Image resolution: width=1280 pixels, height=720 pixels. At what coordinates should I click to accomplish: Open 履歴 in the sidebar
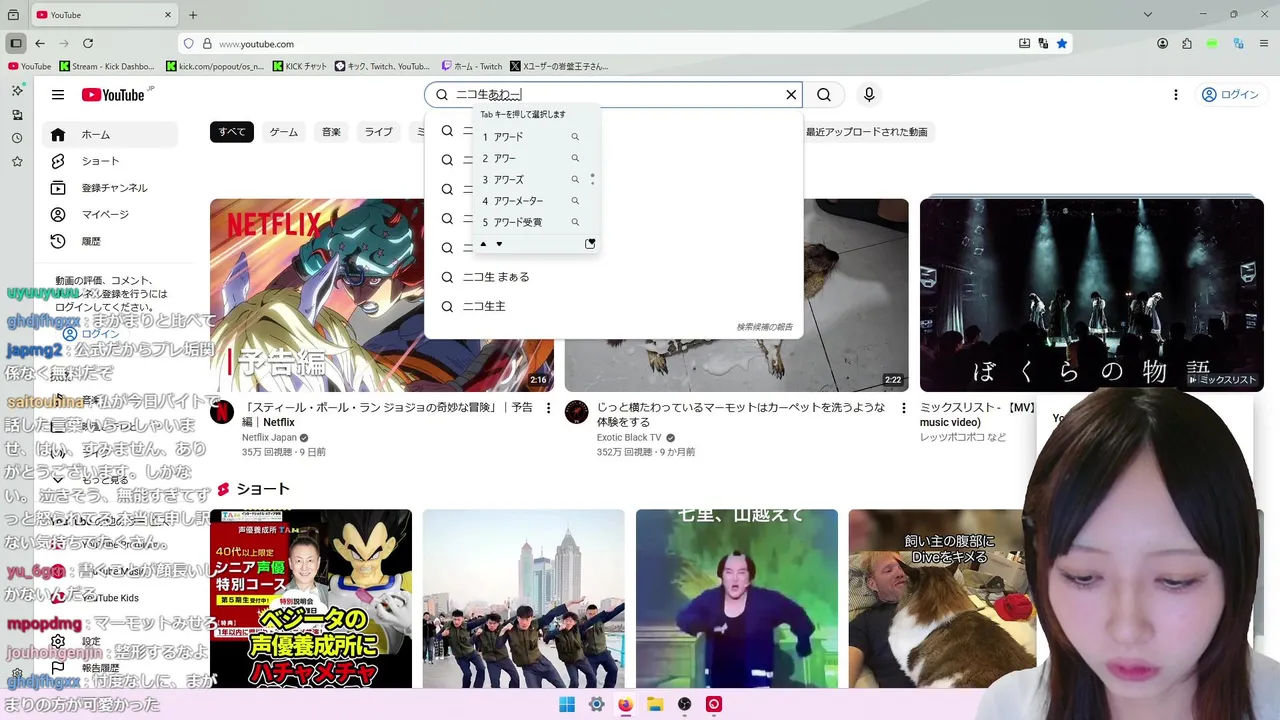coord(110,241)
